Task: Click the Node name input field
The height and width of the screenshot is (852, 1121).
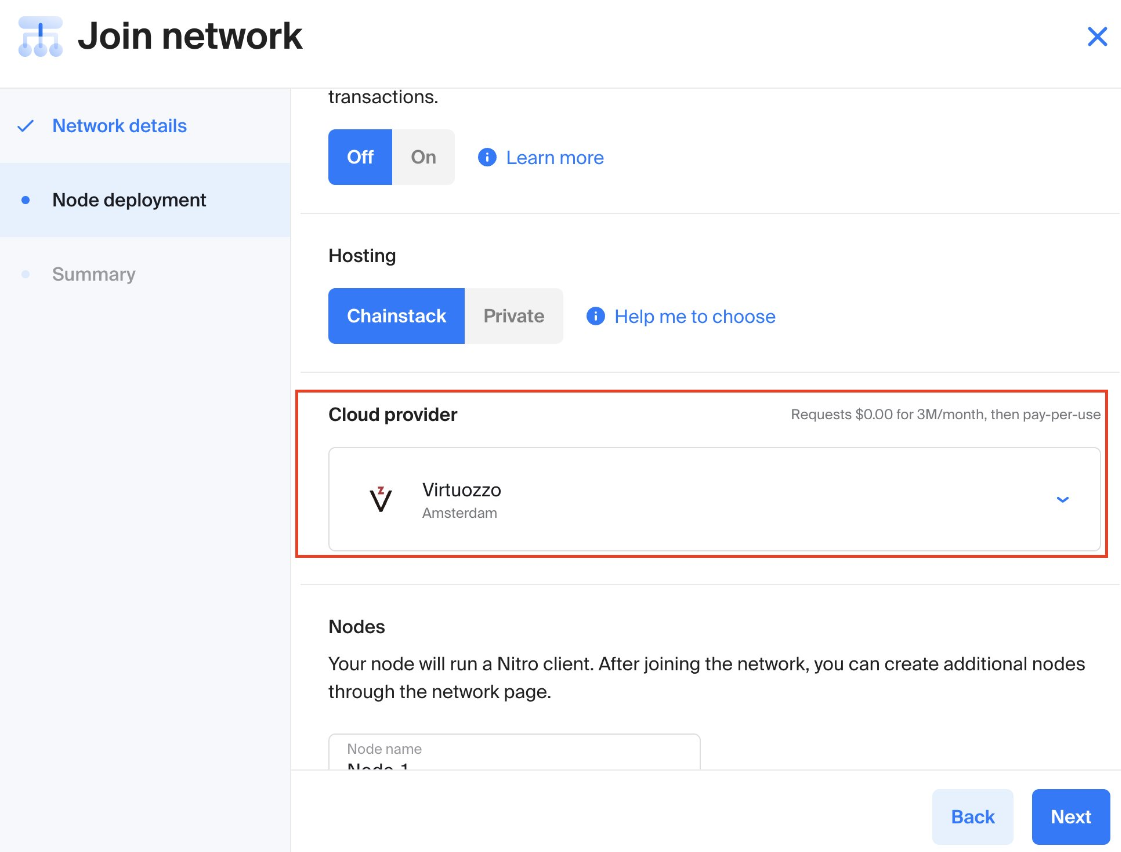Action: tap(514, 756)
